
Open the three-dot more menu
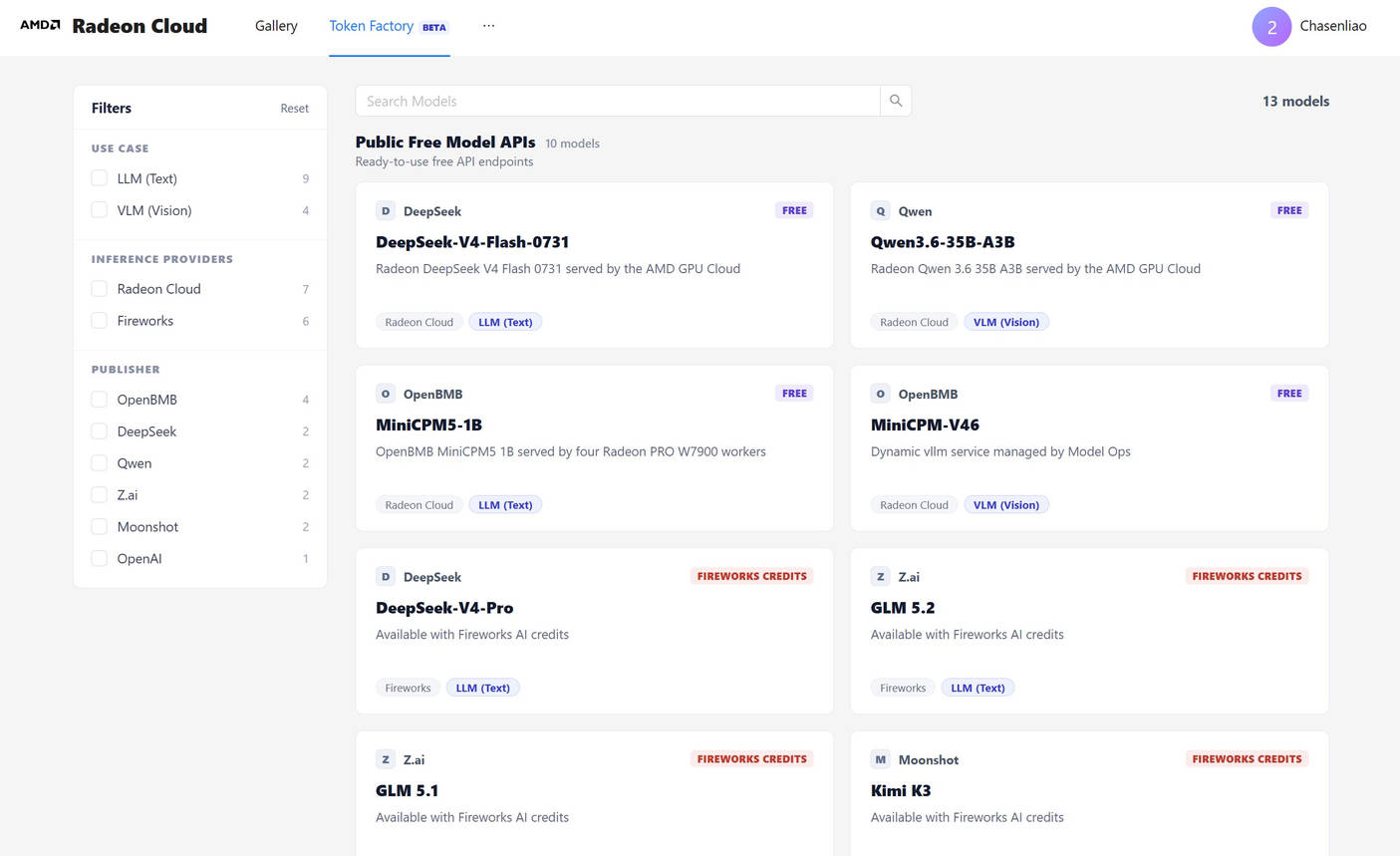488,26
